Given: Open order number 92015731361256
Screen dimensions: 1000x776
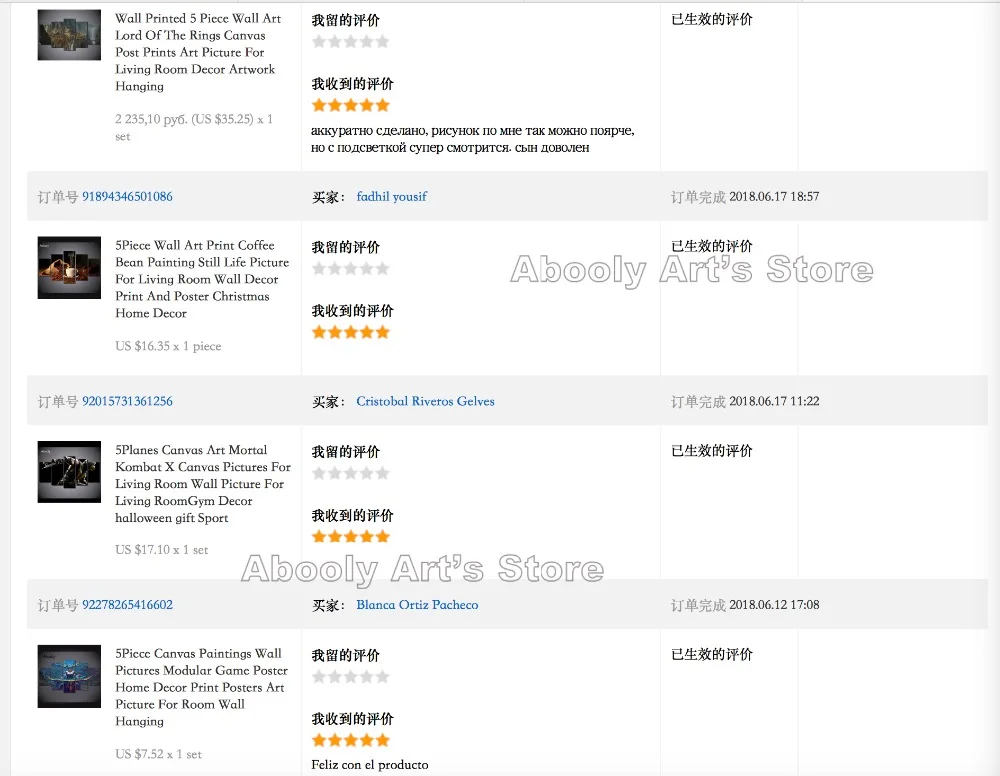Looking at the screenshot, I should click(127, 401).
